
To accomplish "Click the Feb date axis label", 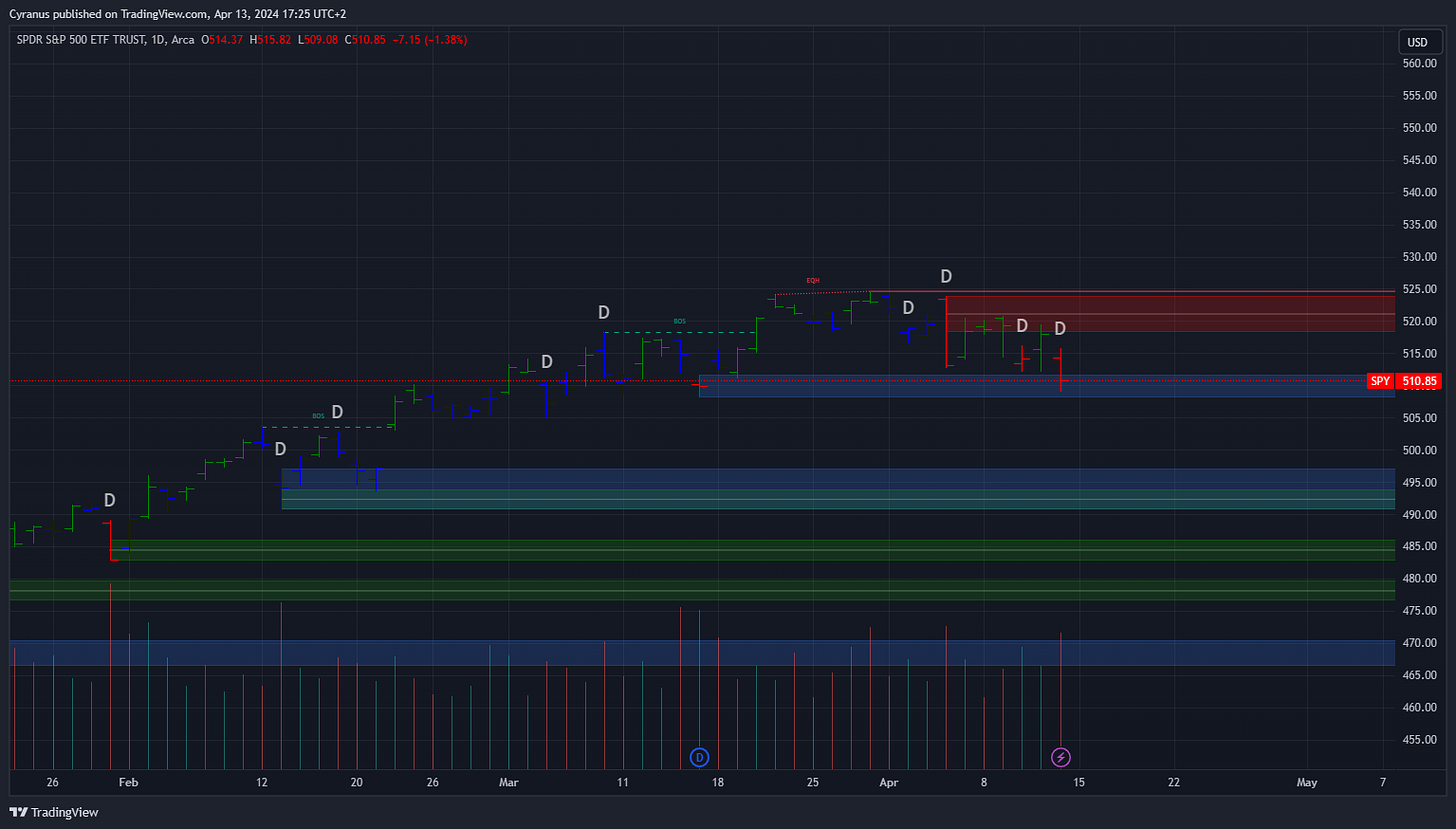I will coord(128,783).
